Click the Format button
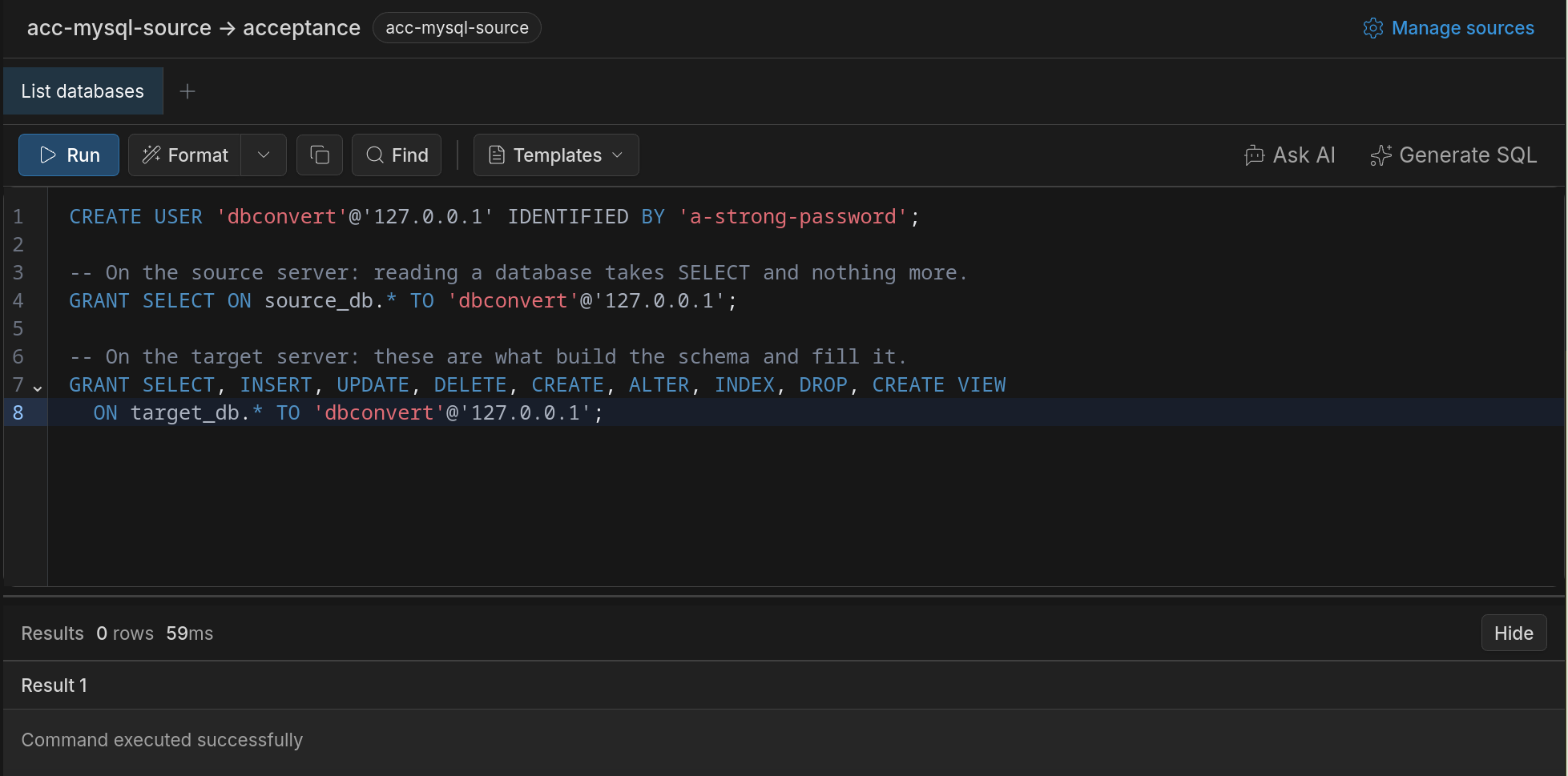This screenshot has width=1568, height=776. pos(185,155)
